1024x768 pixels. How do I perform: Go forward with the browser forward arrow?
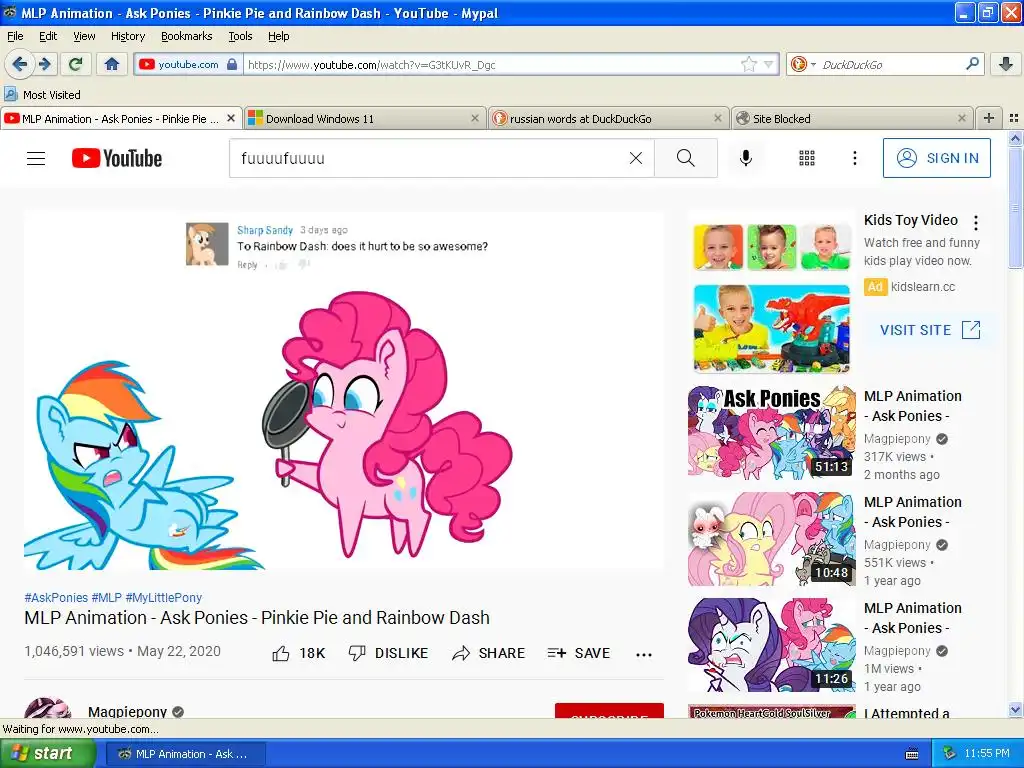click(x=44, y=64)
